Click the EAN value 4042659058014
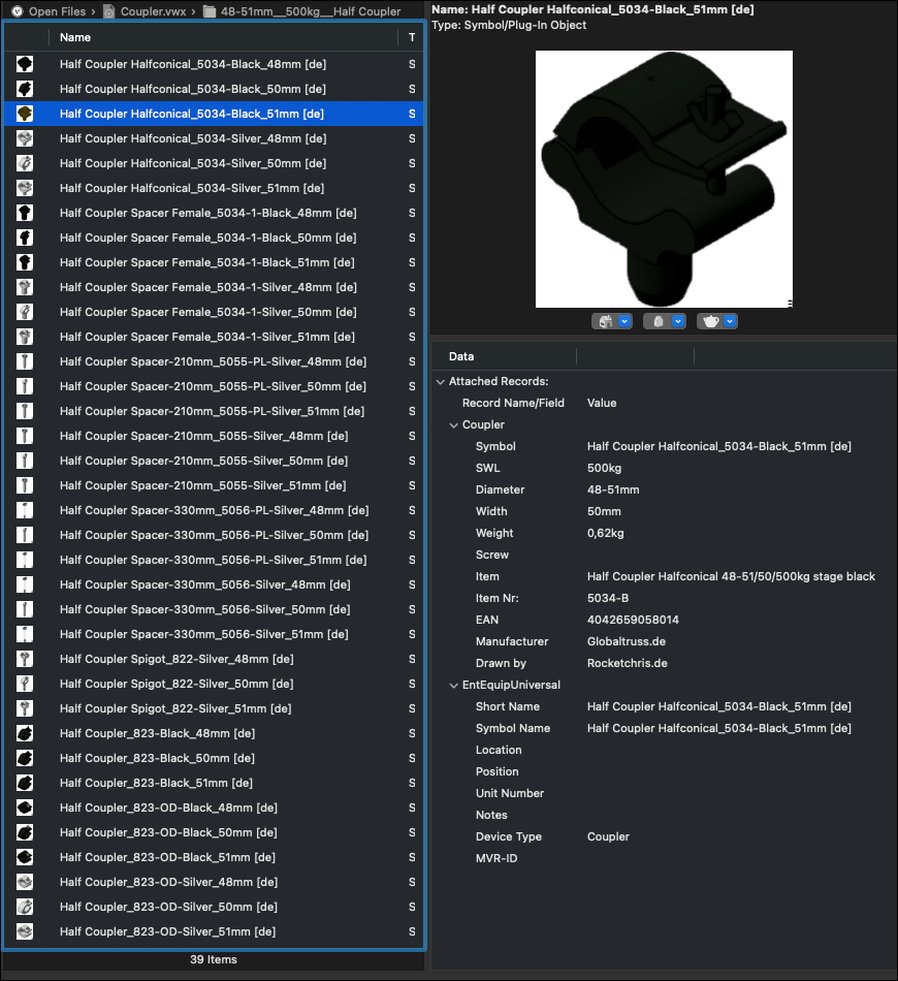The height and width of the screenshot is (981, 898). [633, 620]
